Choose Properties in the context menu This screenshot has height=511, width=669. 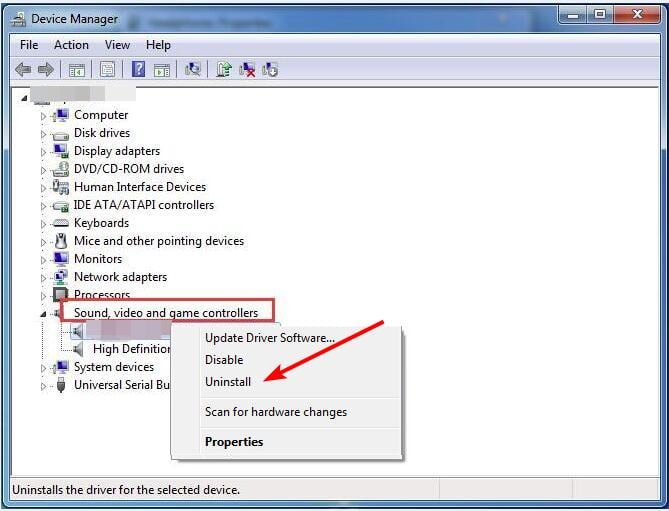click(234, 441)
